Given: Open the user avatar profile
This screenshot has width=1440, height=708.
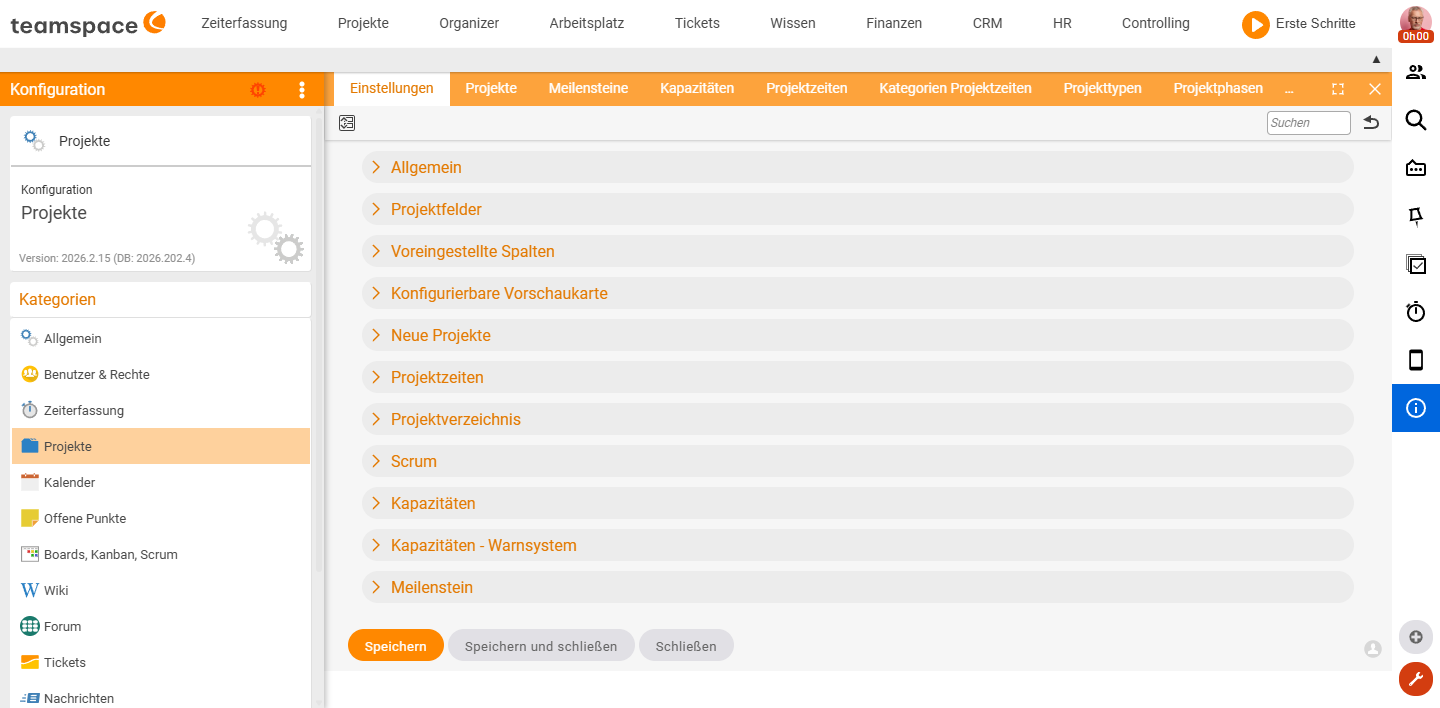Looking at the screenshot, I should (1415, 24).
